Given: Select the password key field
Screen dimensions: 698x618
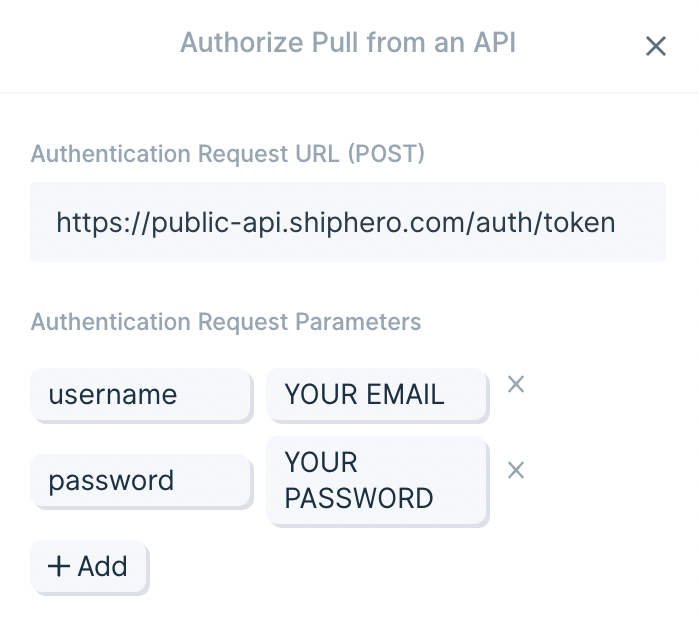Looking at the screenshot, I should [140, 480].
